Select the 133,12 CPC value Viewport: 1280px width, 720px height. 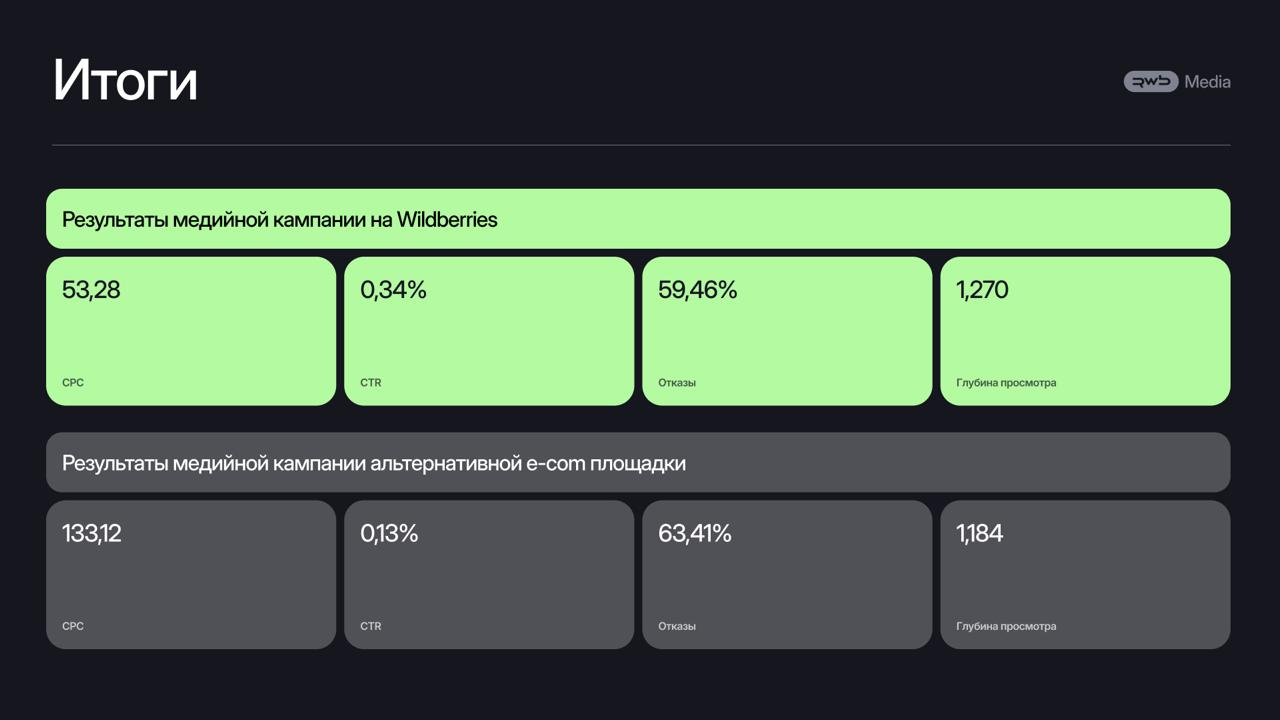[x=92, y=534]
